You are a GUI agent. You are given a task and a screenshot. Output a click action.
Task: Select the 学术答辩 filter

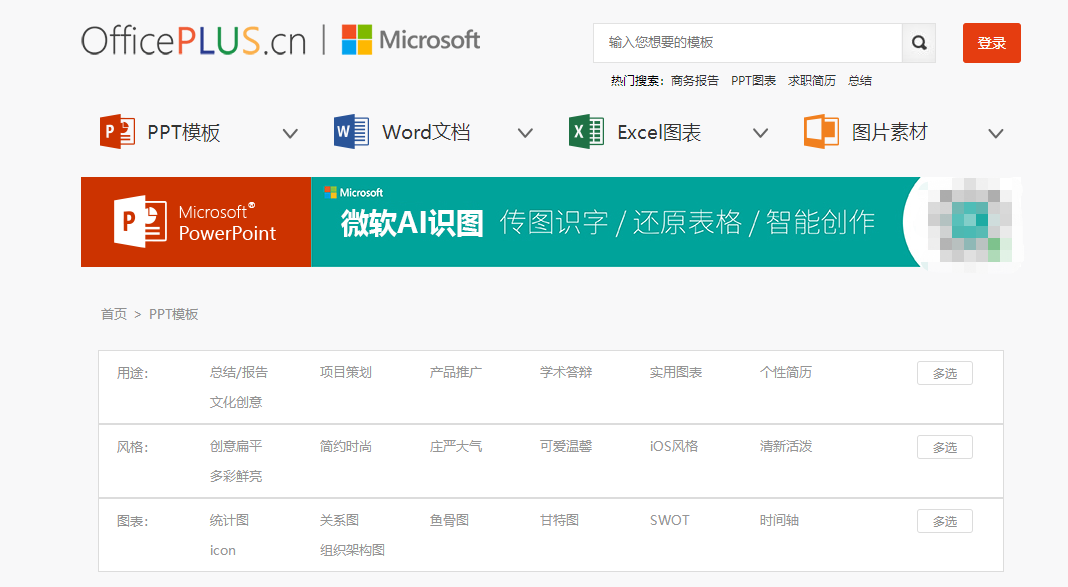[566, 372]
